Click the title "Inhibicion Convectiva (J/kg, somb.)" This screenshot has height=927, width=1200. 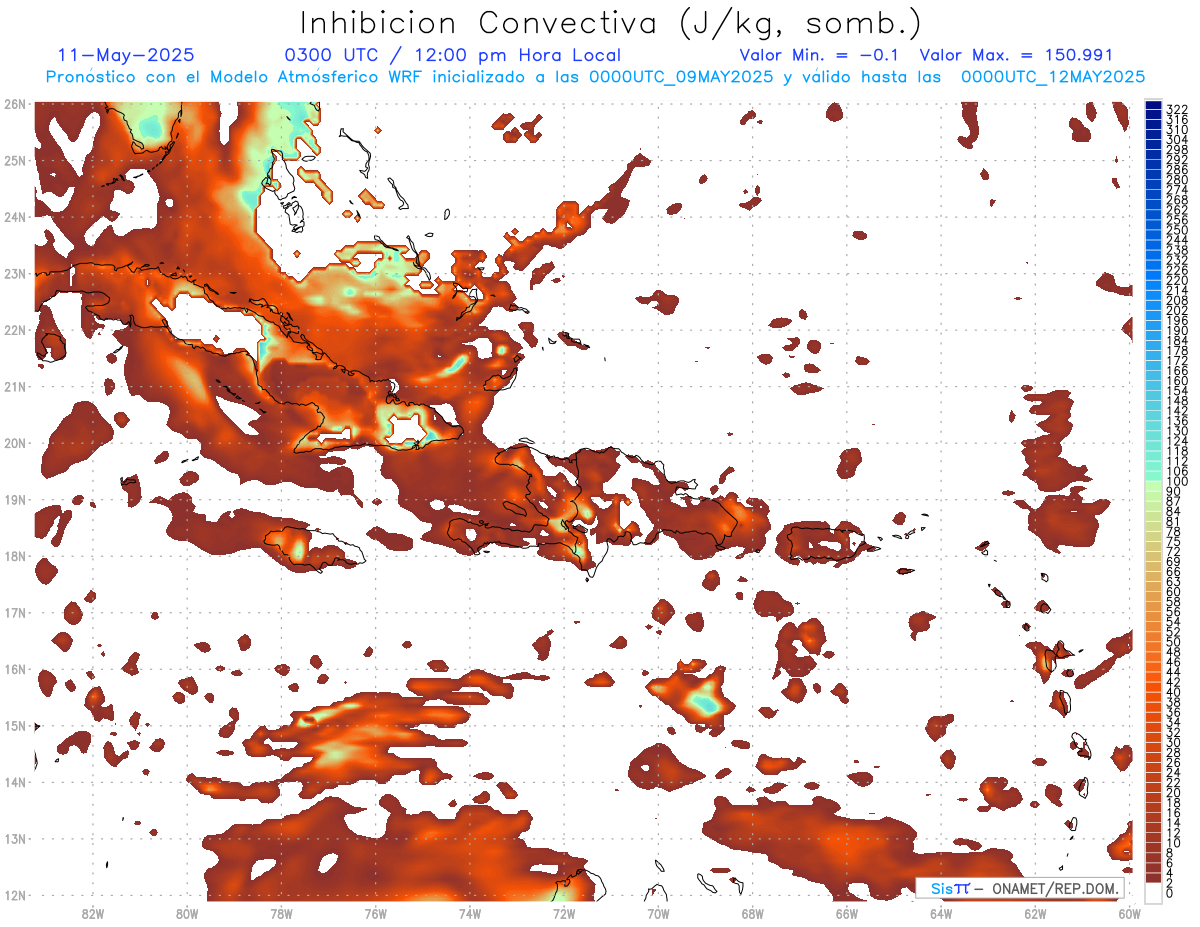[x=611, y=23]
